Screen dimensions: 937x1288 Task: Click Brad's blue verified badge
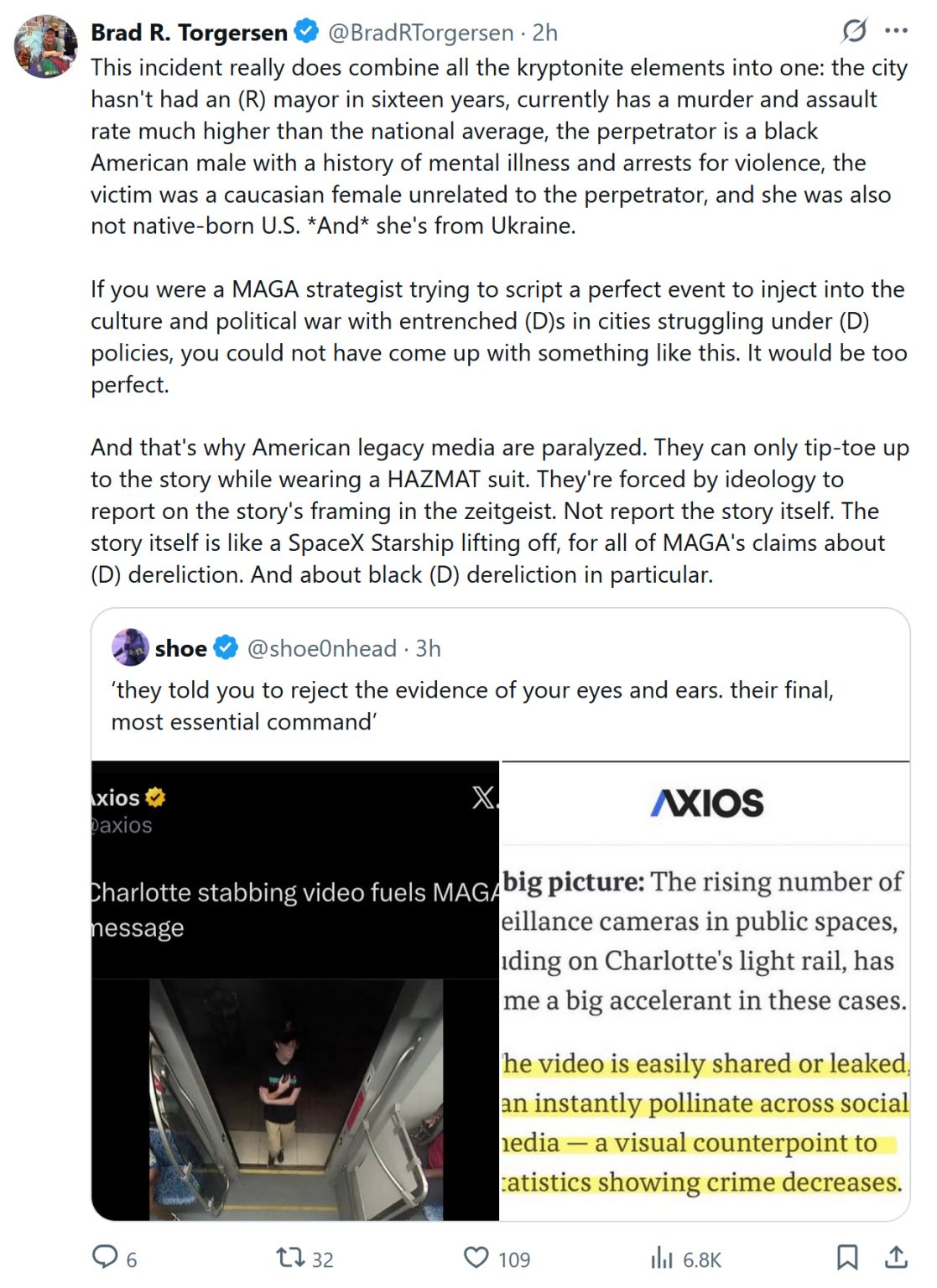pos(306,32)
